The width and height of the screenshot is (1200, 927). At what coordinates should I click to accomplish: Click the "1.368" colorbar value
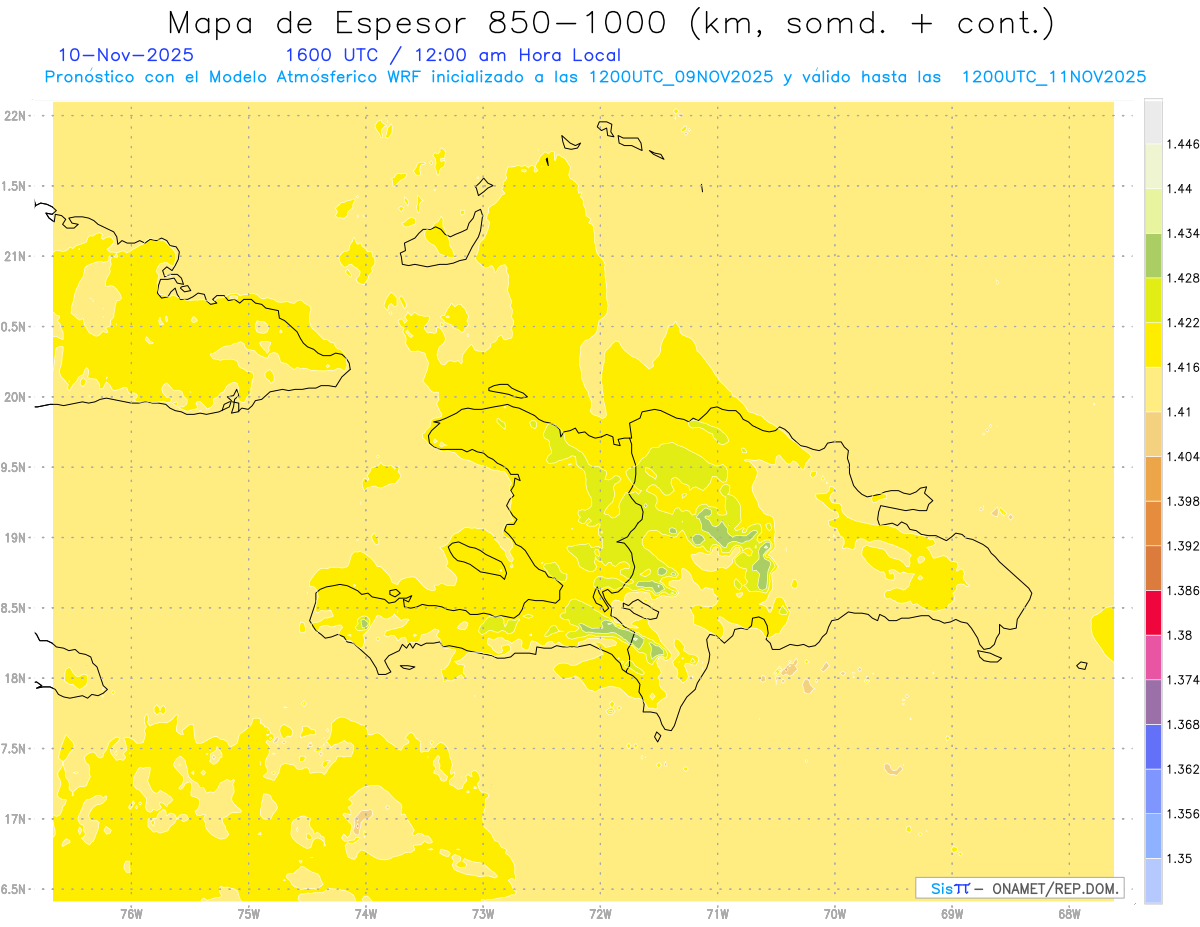click(x=1184, y=724)
